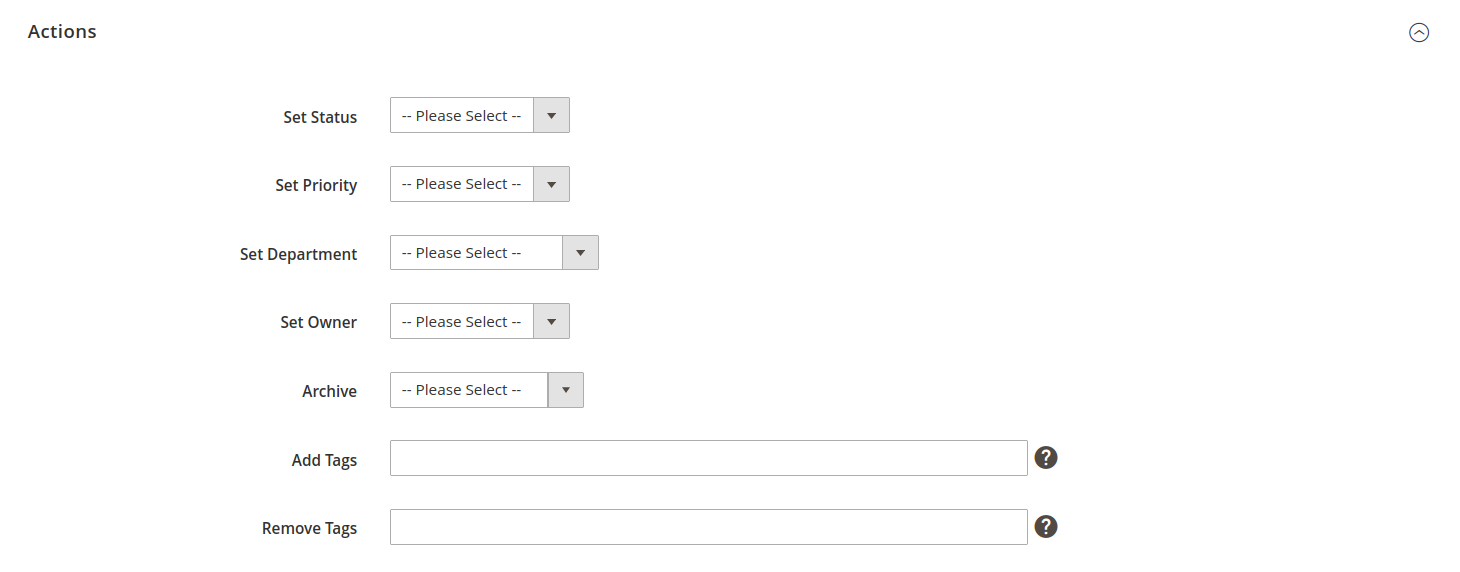Click the 'Set Priority' field label

pos(316,186)
